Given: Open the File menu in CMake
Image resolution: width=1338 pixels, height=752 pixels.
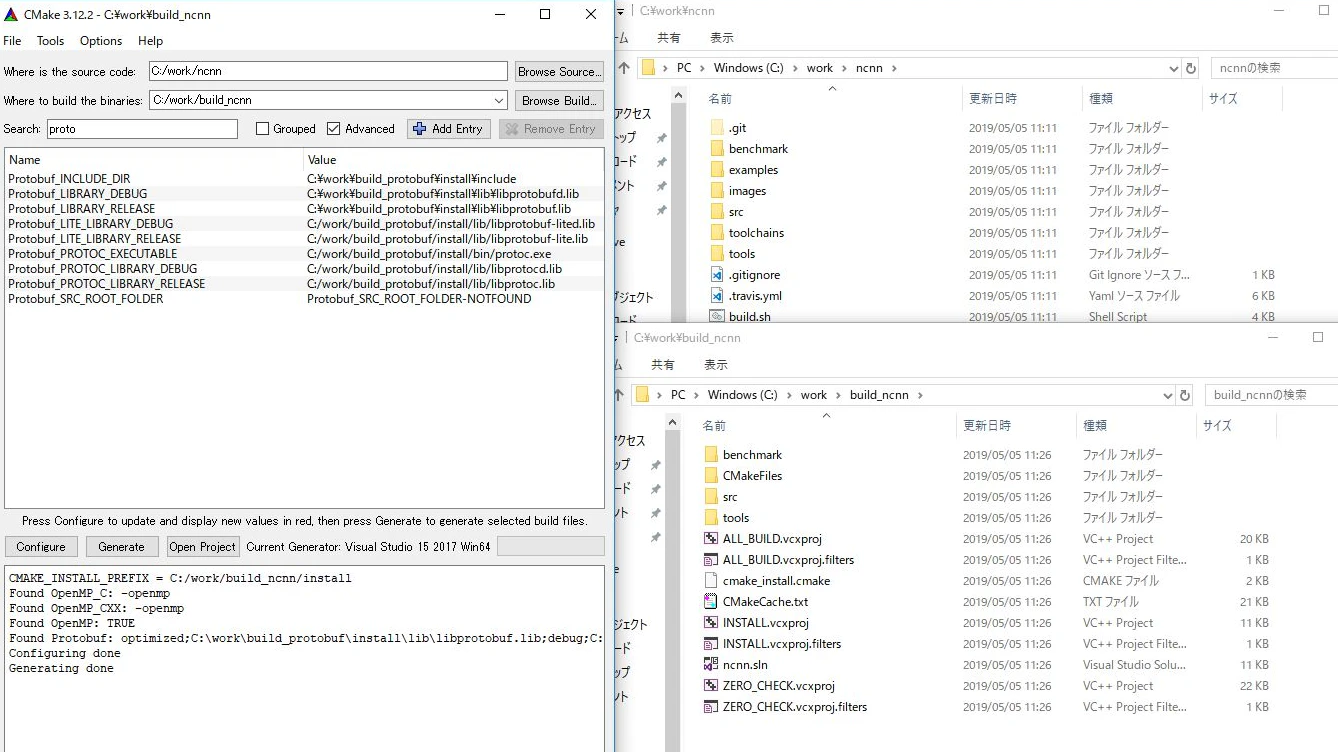Looking at the screenshot, I should pyautogui.click(x=12, y=41).
